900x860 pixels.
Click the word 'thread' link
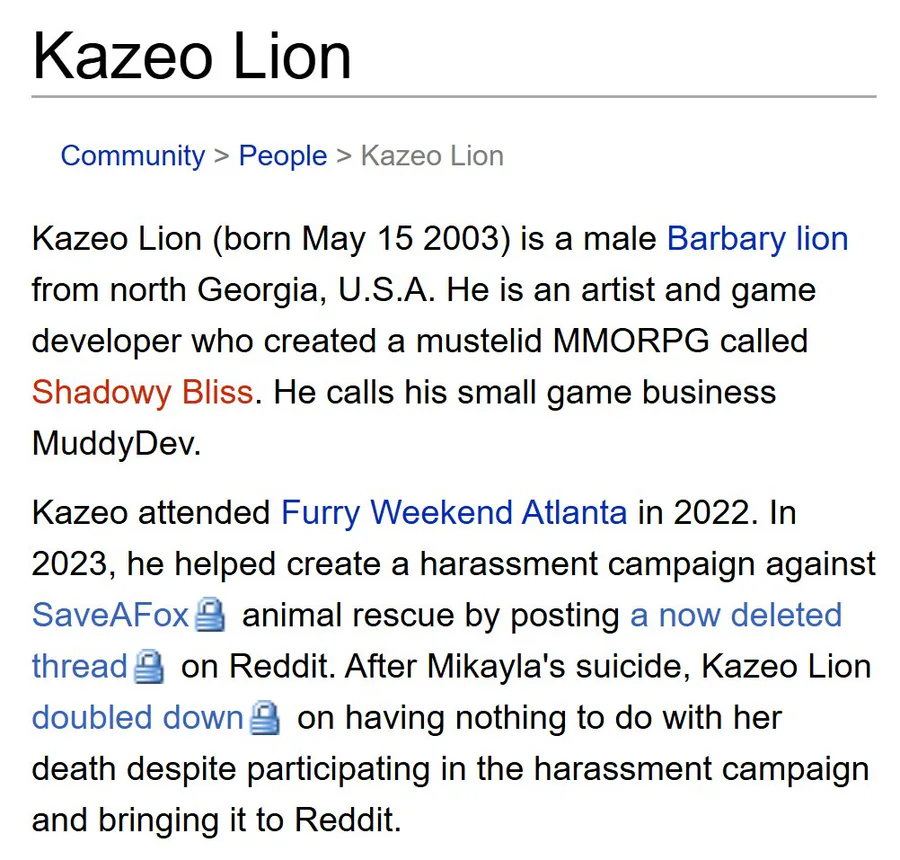point(79,667)
